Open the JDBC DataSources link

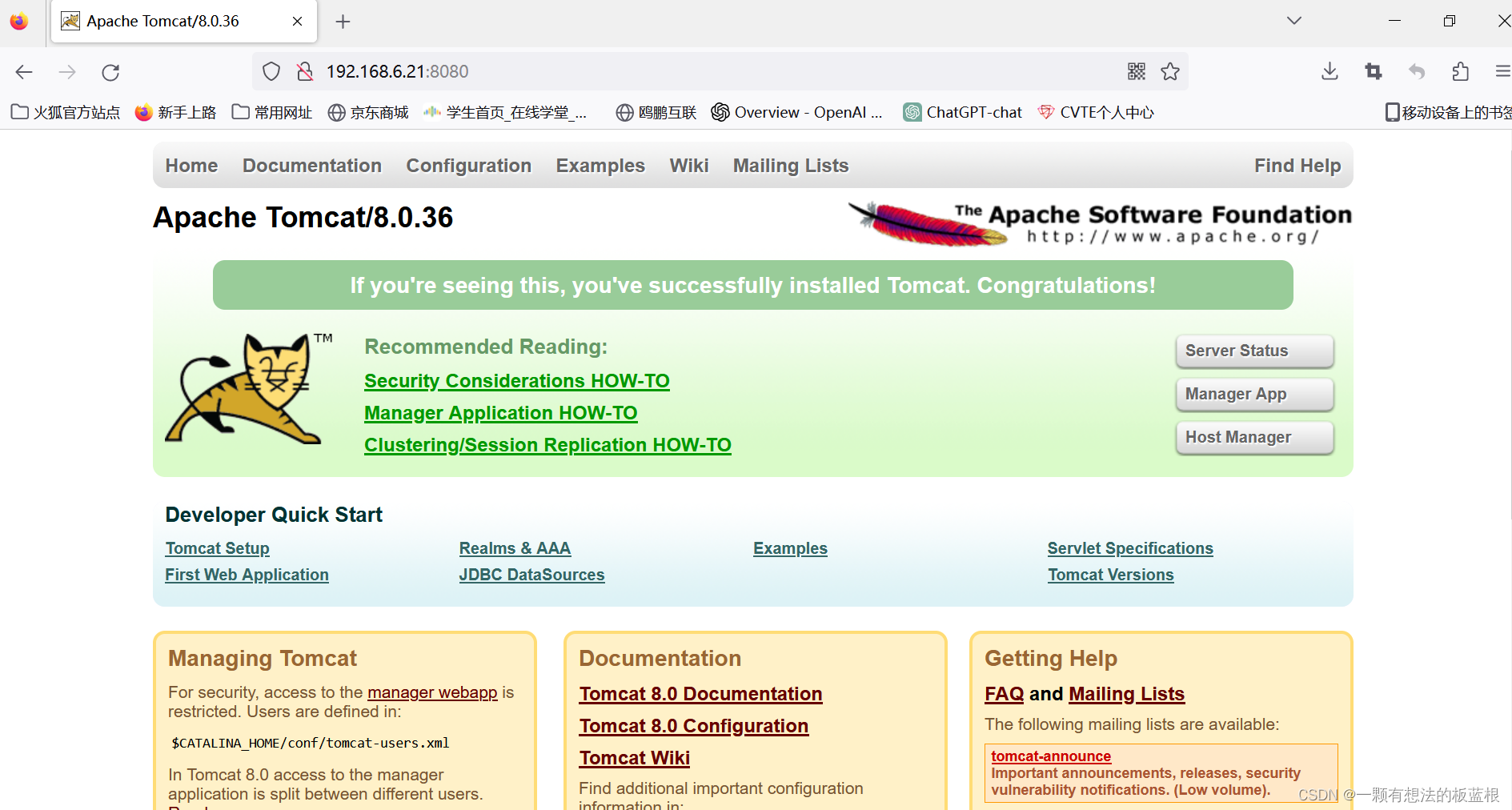531,575
